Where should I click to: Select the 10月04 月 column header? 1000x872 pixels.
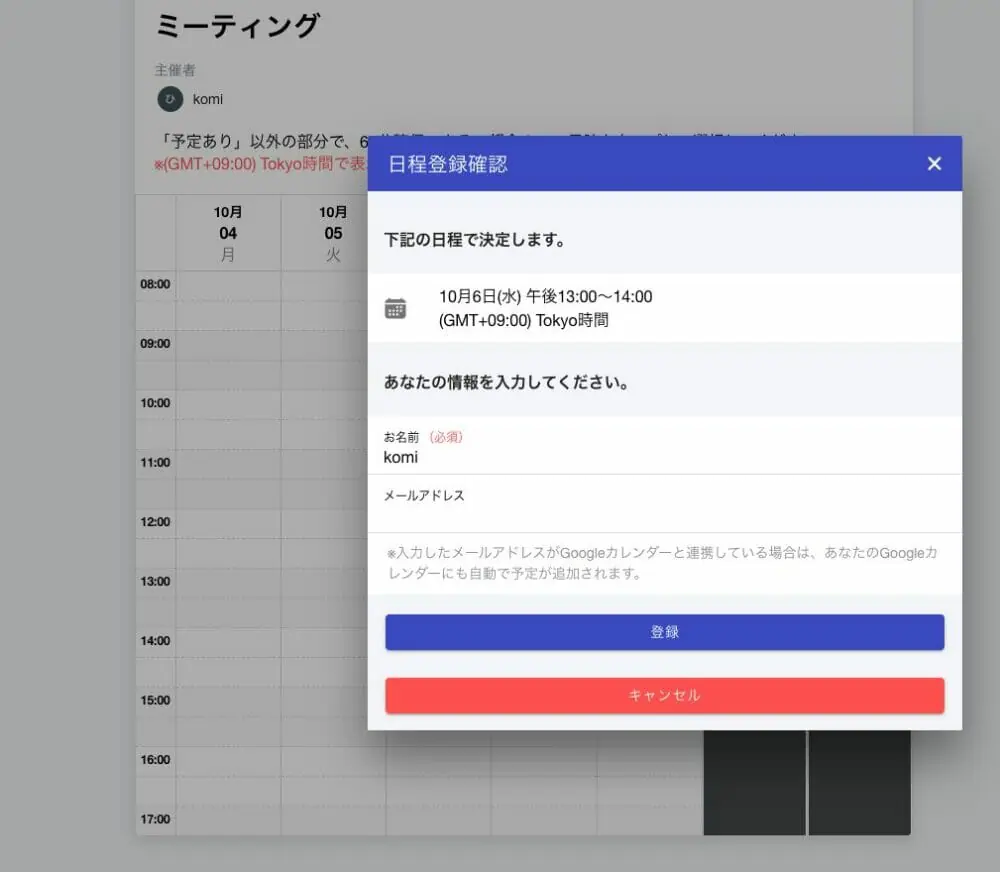click(x=228, y=234)
